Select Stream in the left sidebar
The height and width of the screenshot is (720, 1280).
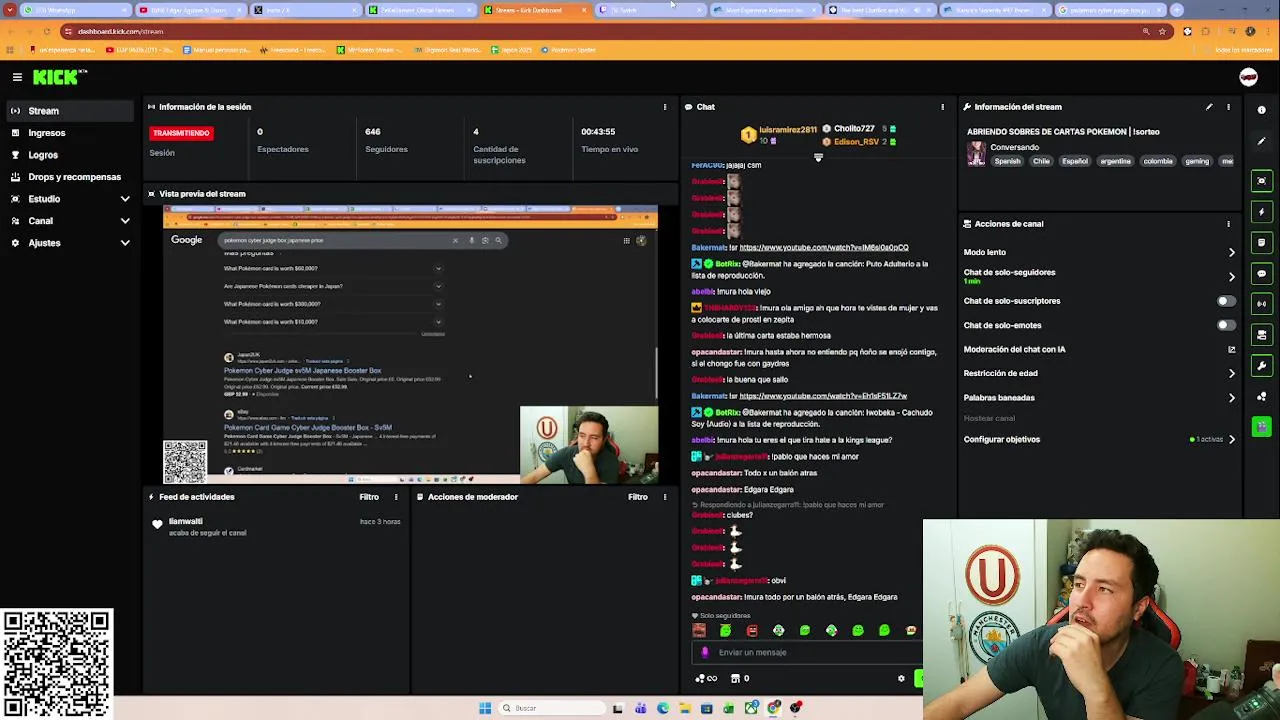pos(70,111)
